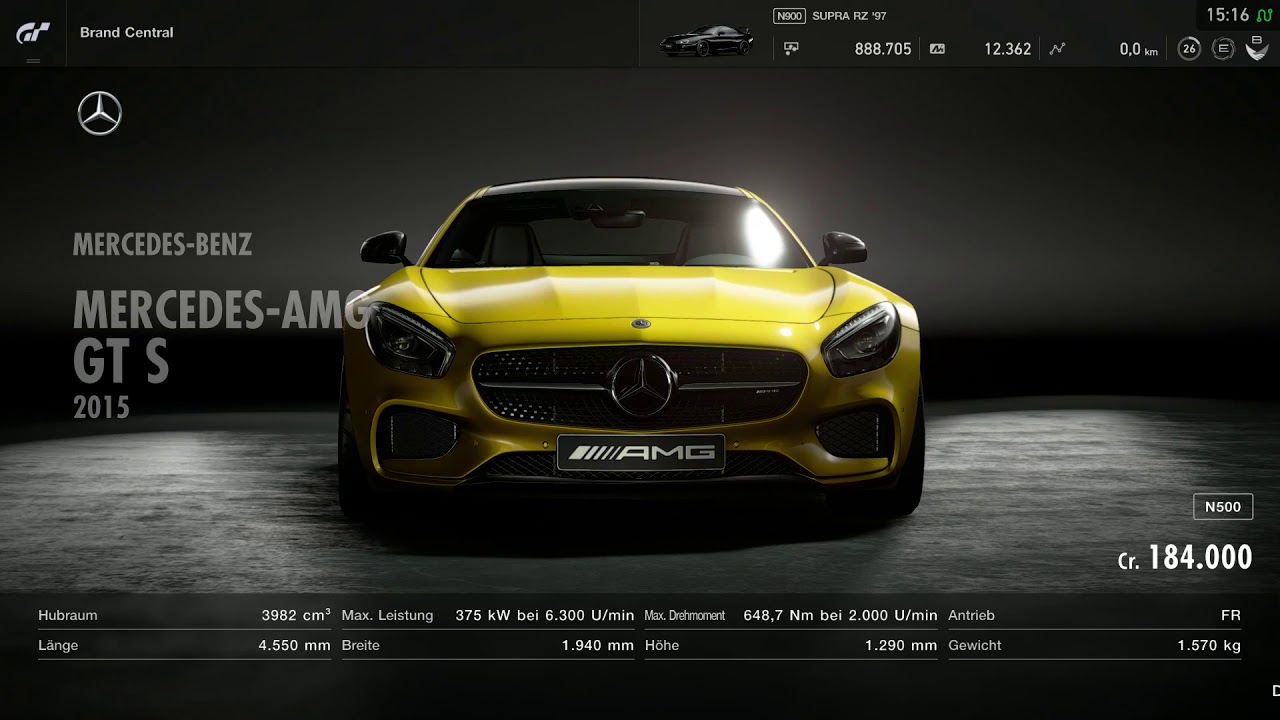Select the black Supra car thumbnail
Viewport: 1280px width, 720px height.
(x=706, y=43)
